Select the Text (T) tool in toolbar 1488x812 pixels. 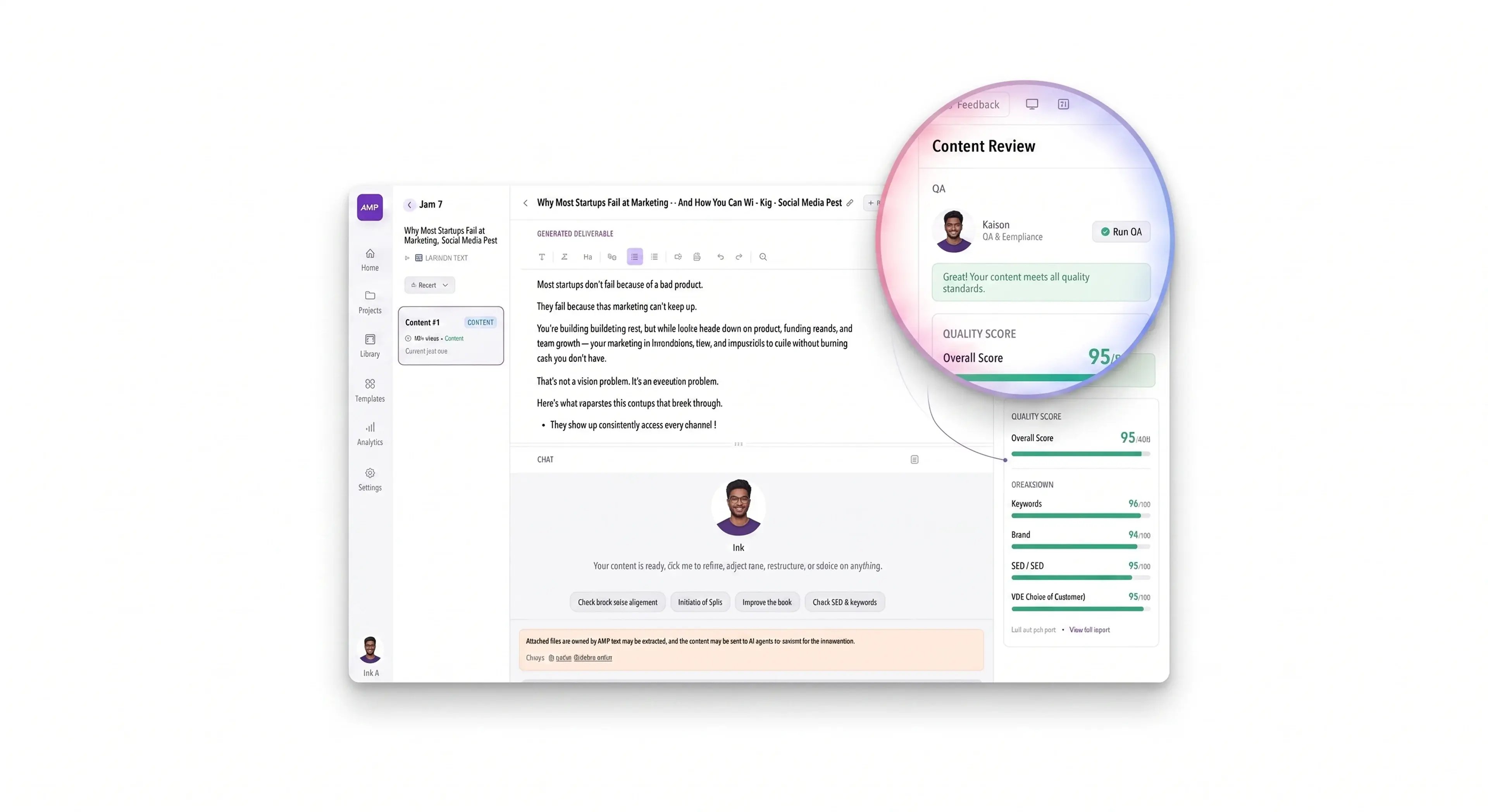tap(542, 257)
